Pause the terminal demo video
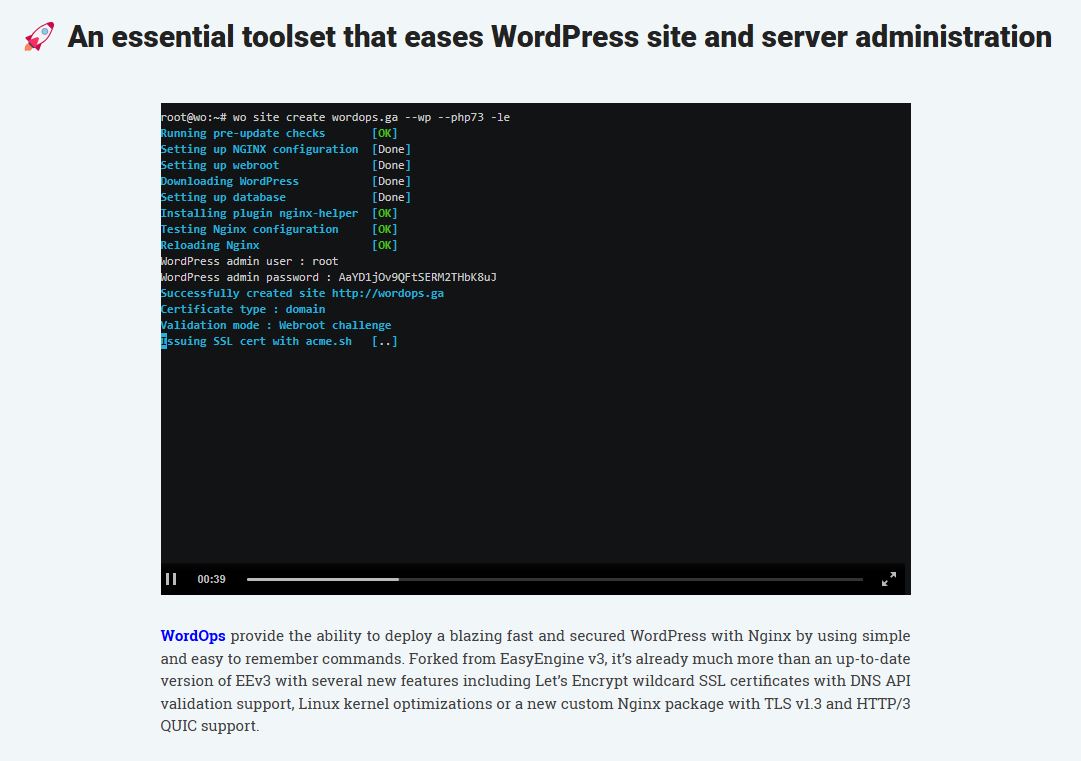Screen dimensions: 1081x761 pos(171,579)
